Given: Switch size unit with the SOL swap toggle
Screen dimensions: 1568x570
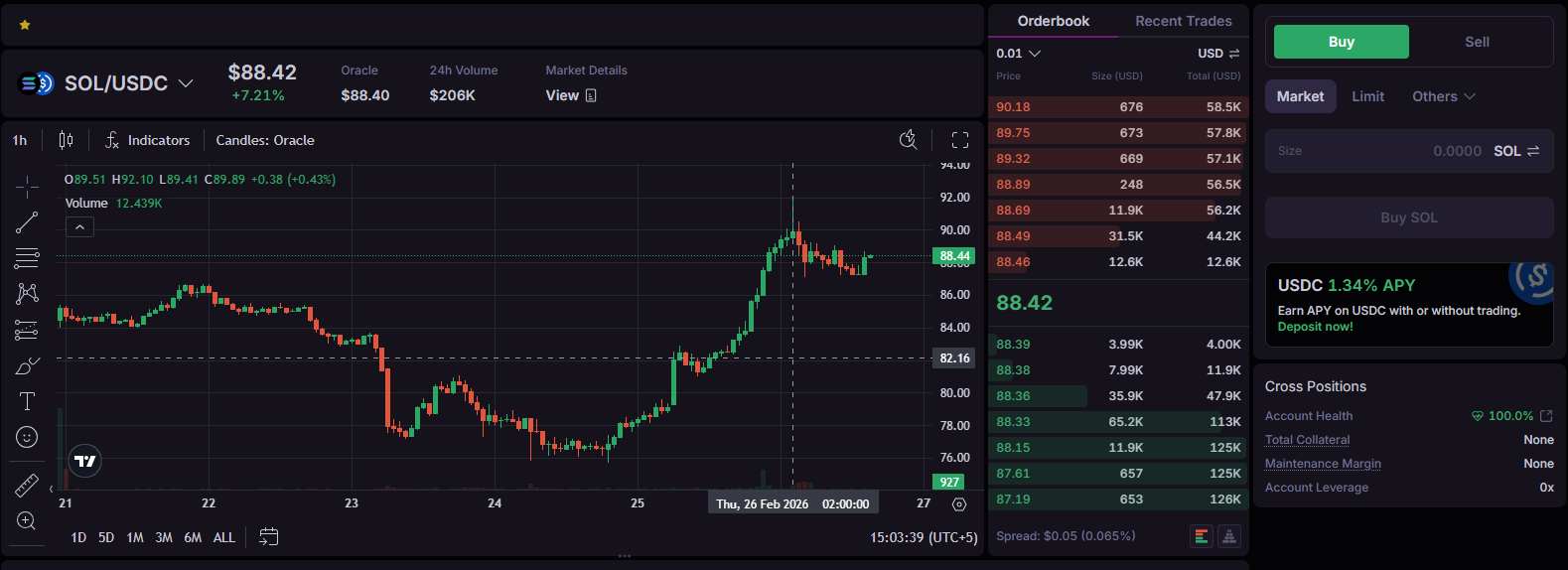Looking at the screenshot, I should (1516, 151).
